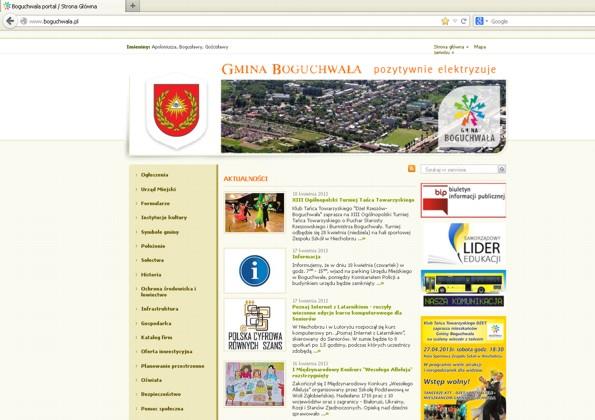Image resolution: width=595 pixels, height=420 pixels.
Task: Open Planowanie przestrzenne in the side menu
Action: (173, 366)
